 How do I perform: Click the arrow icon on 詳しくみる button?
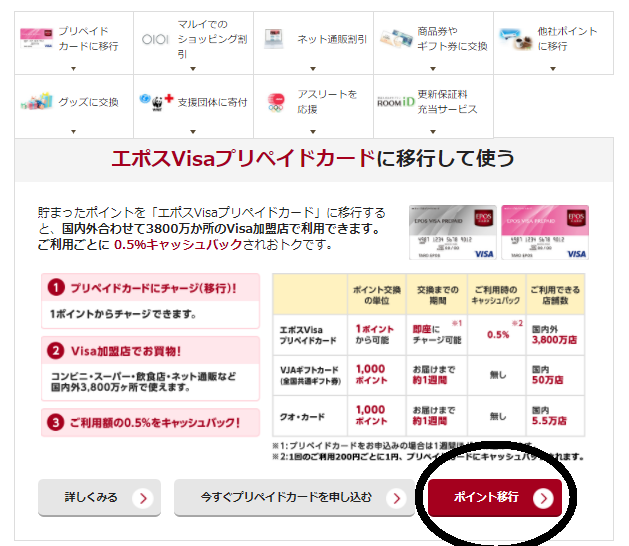tap(143, 498)
